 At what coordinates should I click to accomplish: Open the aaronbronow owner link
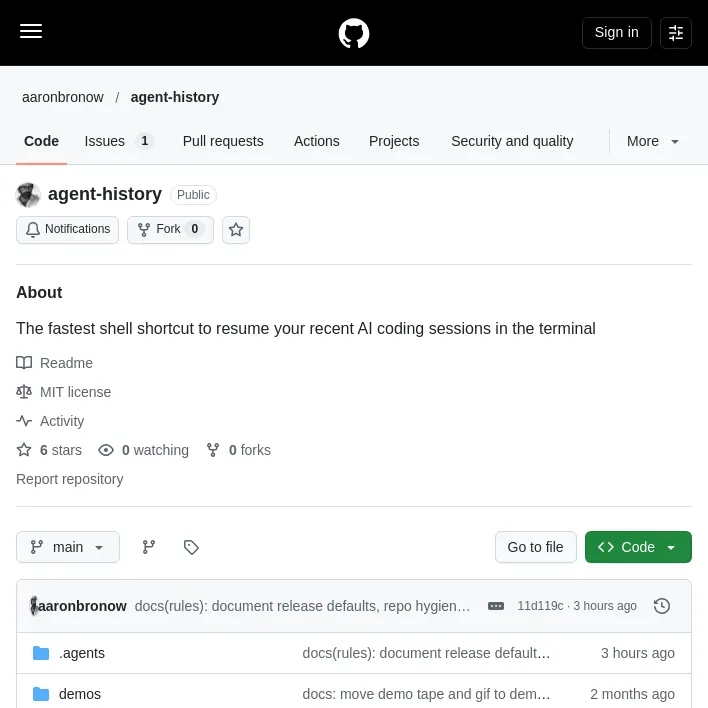pos(63,97)
